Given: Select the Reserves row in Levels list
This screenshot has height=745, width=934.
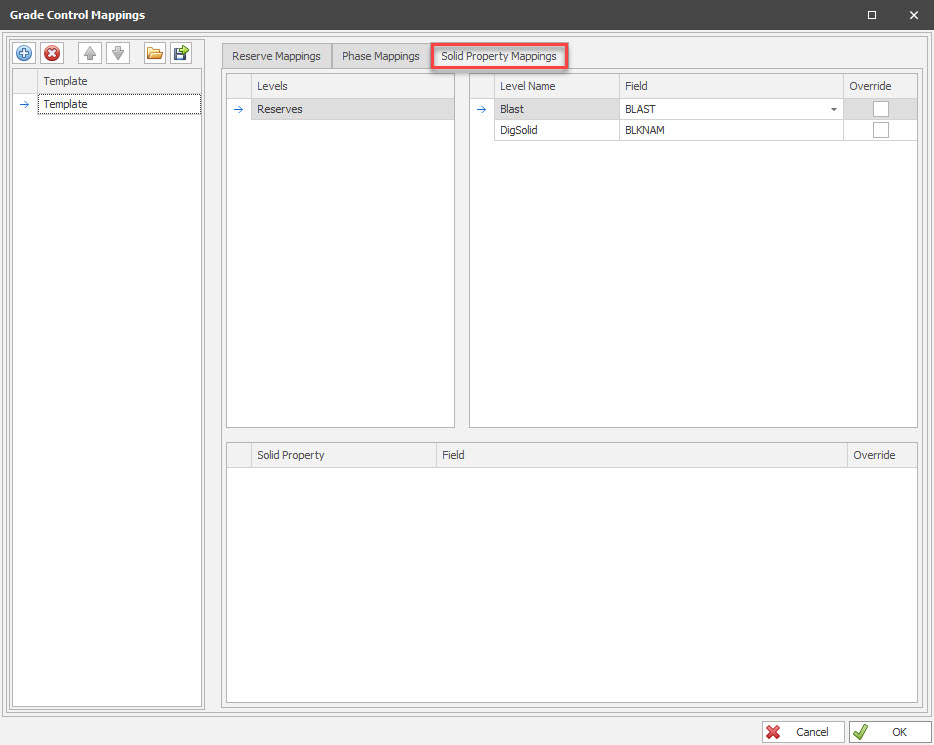Looking at the screenshot, I should coord(351,109).
